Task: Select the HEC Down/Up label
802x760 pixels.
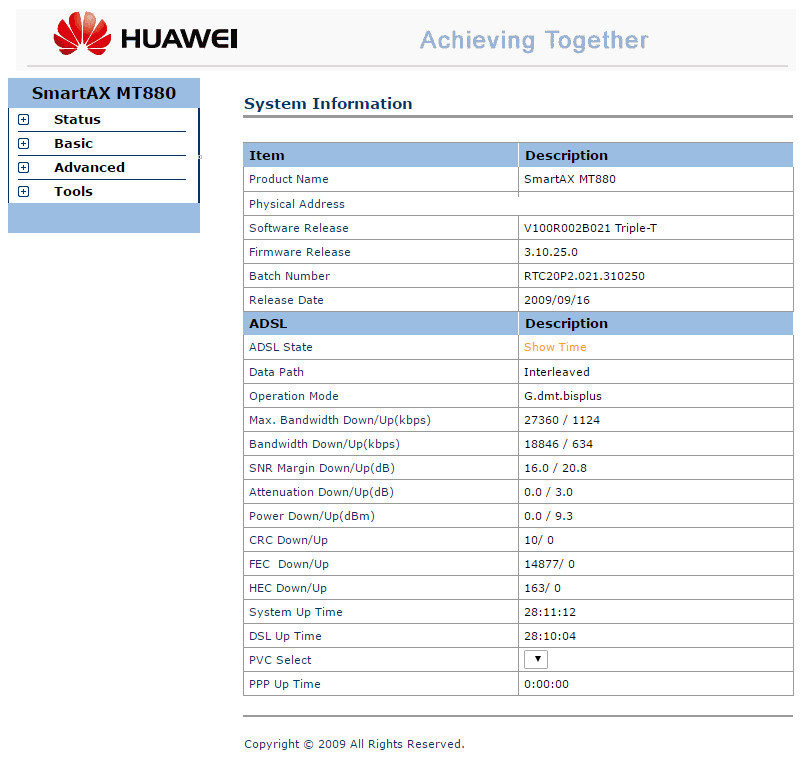Action: pos(288,588)
